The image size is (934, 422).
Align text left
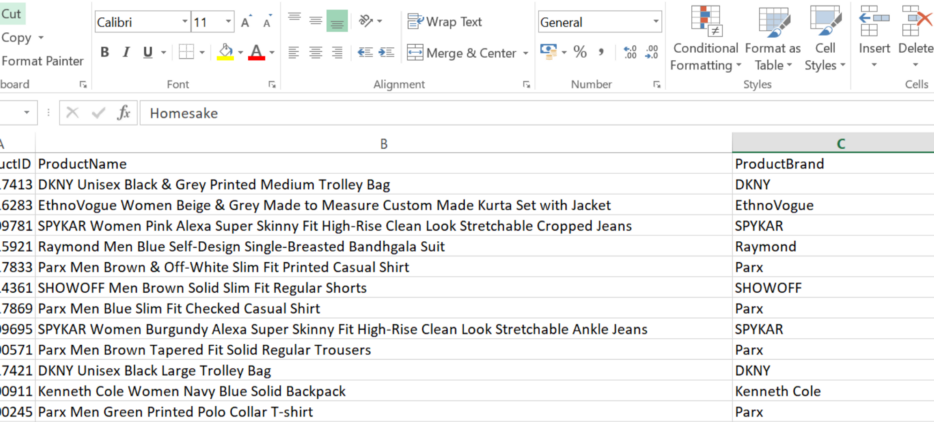tap(294, 52)
